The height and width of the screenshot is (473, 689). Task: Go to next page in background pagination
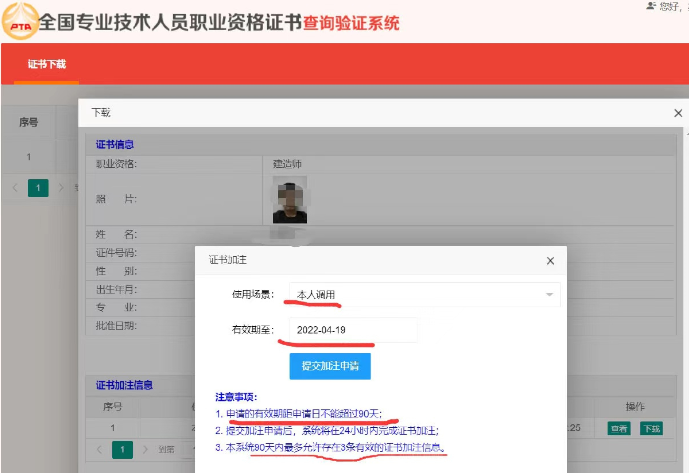(x=61, y=187)
